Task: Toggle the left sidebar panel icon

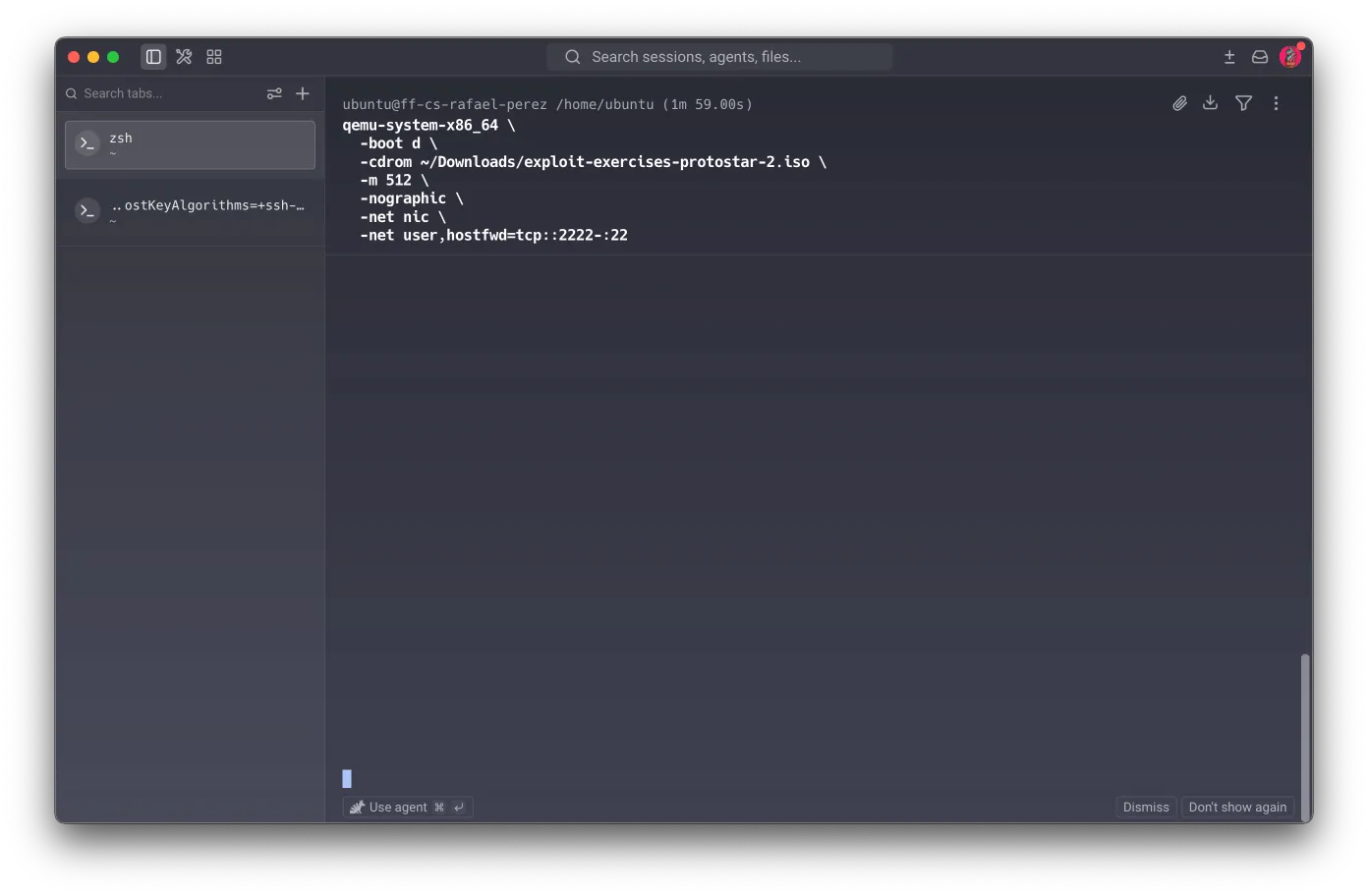Action: pyautogui.click(x=153, y=57)
